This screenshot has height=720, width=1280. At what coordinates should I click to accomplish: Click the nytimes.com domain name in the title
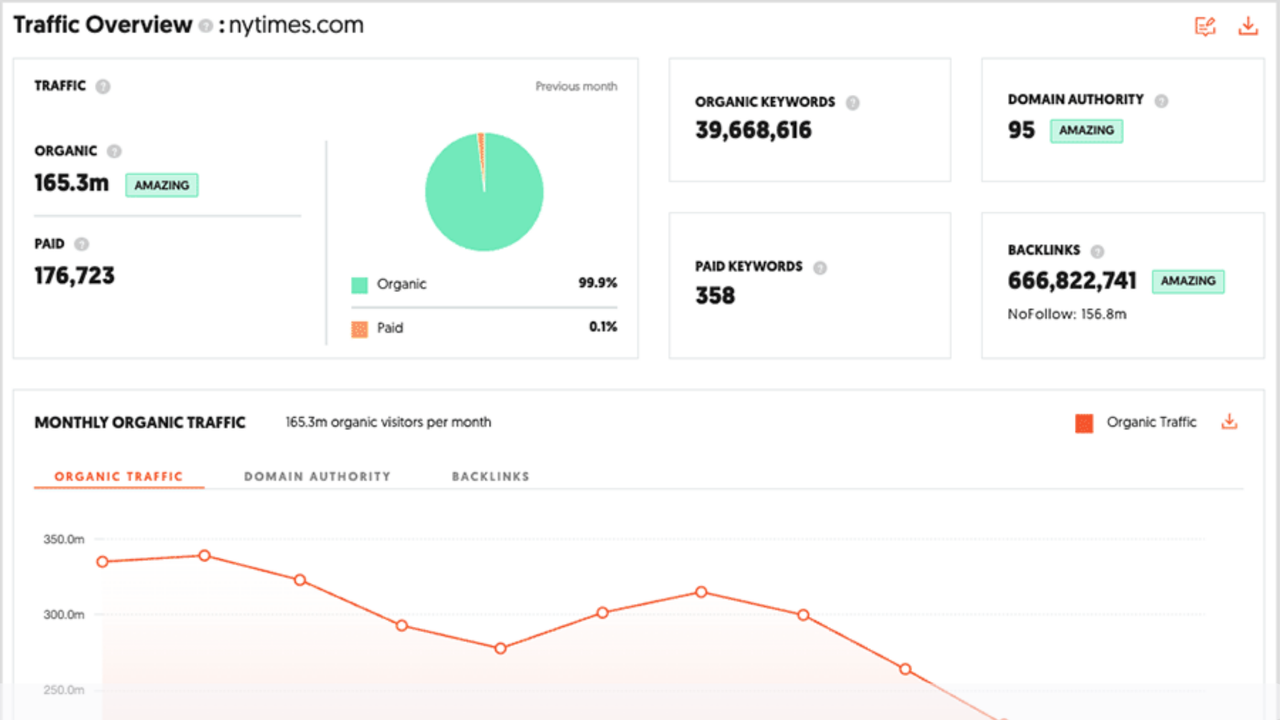pos(296,26)
